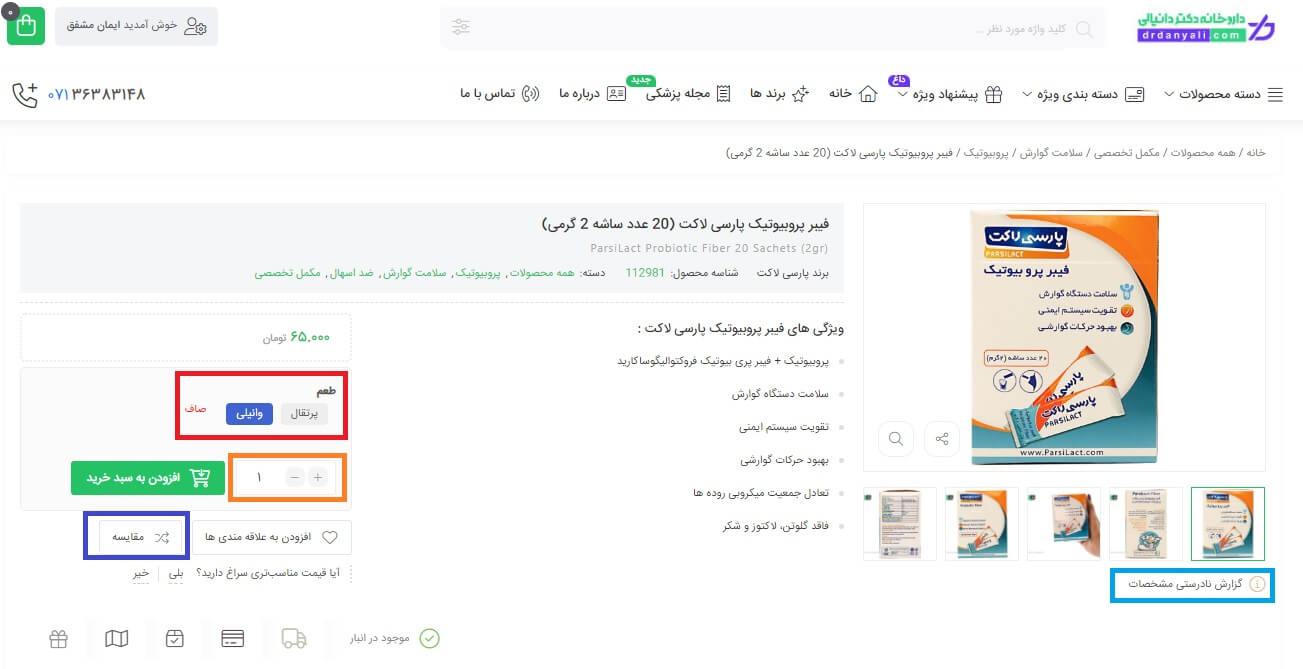Open the green shopping cart icon
The image size is (1303, 669).
coord(26,26)
